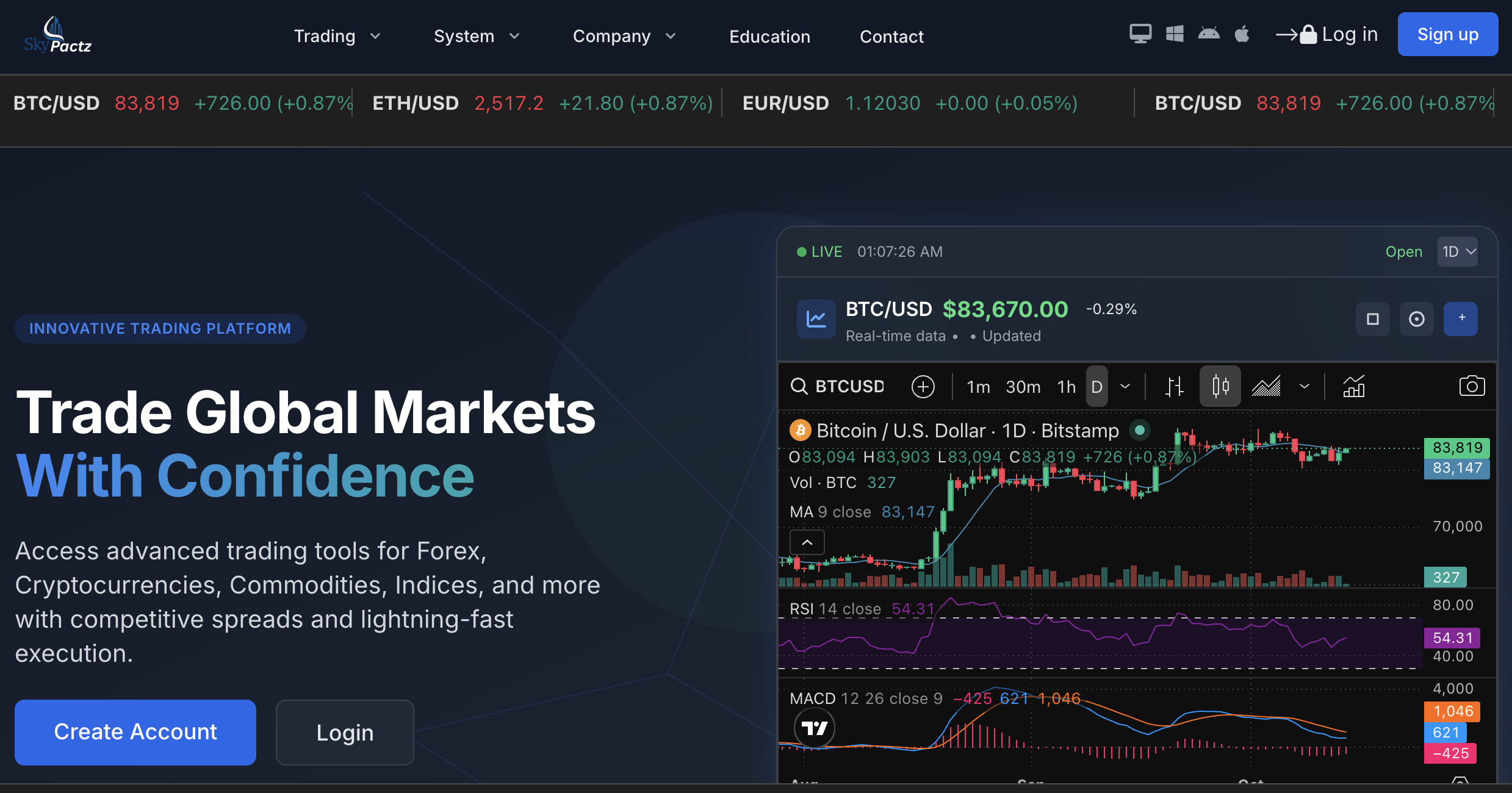Go to the Contact page
1512x793 pixels.
point(891,37)
